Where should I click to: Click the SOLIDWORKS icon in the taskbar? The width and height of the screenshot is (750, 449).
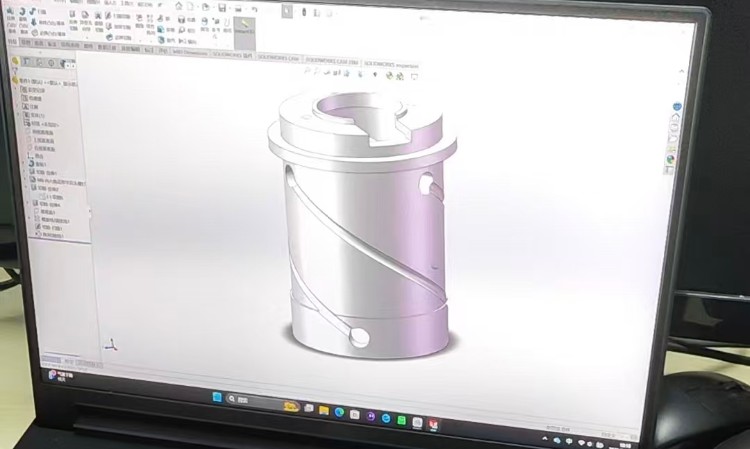[x=433, y=424]
